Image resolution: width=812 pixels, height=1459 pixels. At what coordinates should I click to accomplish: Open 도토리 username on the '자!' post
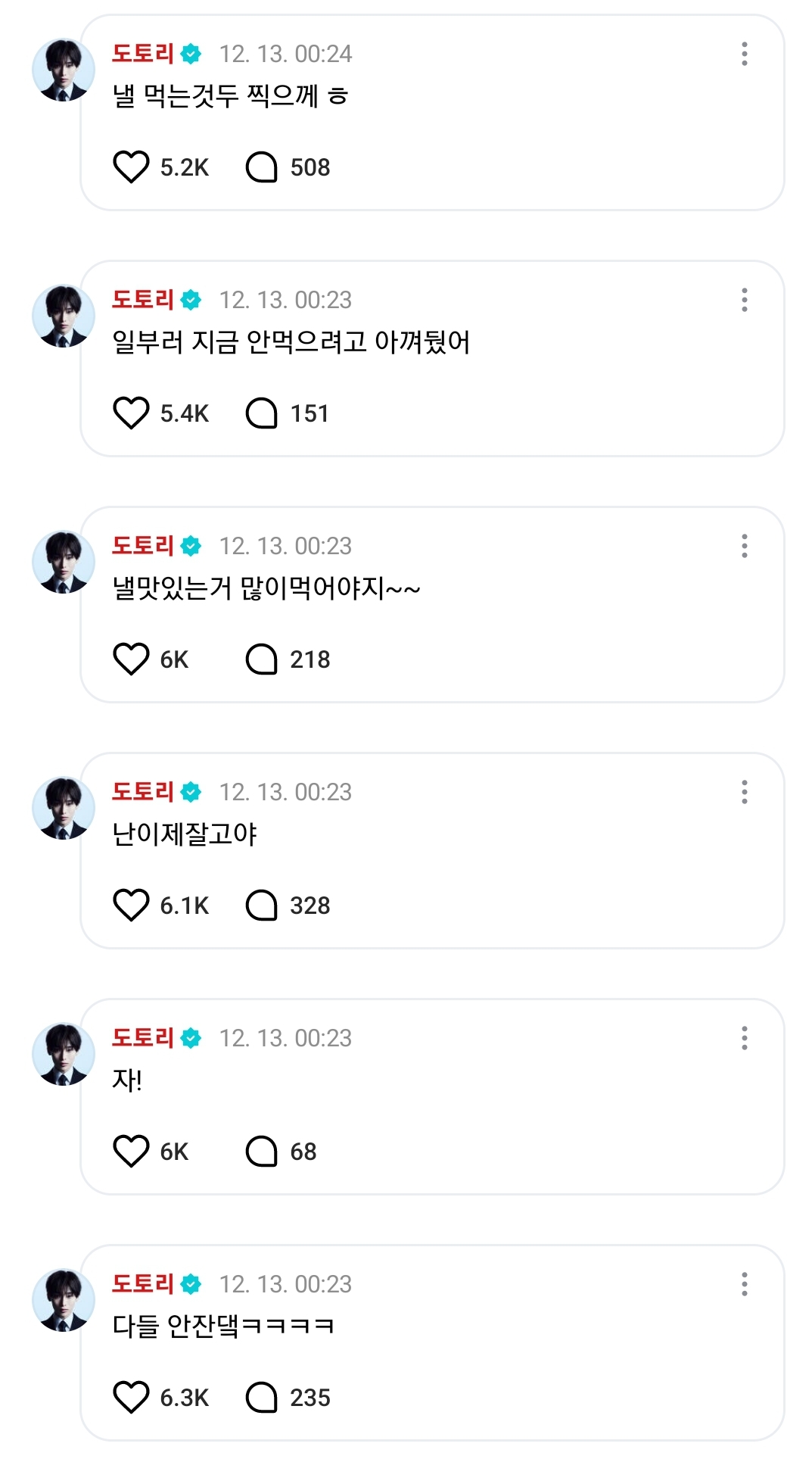[143, 1038]
